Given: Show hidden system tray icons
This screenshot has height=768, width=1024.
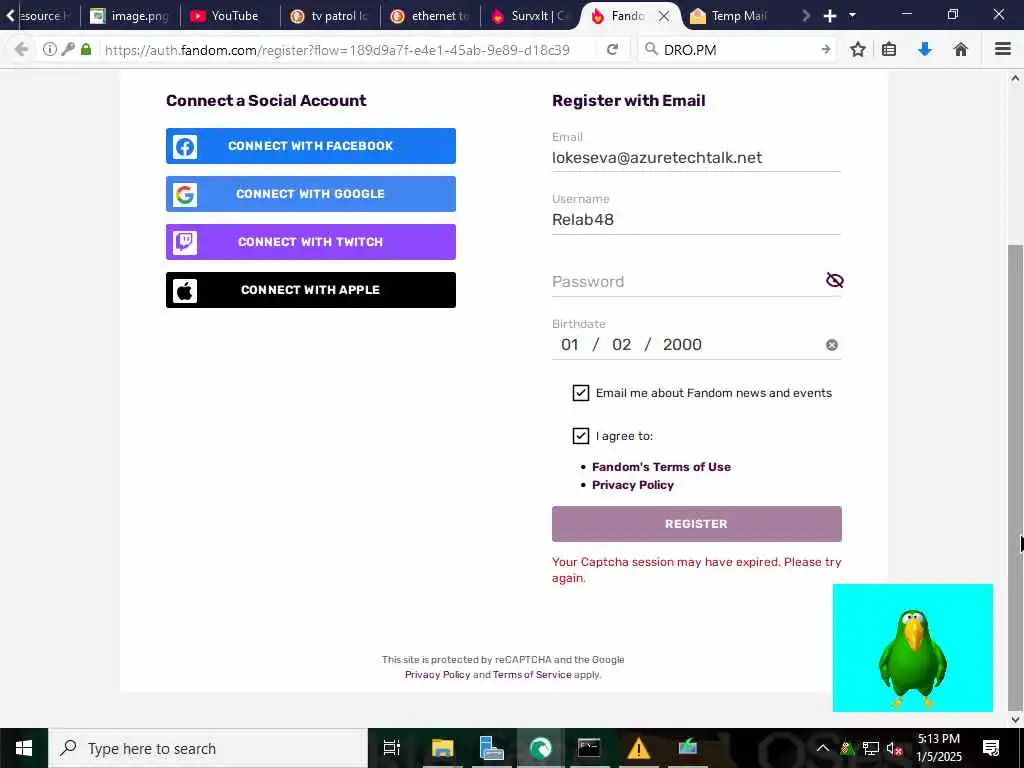Looking at the screenshot, I should coord(823,748).
